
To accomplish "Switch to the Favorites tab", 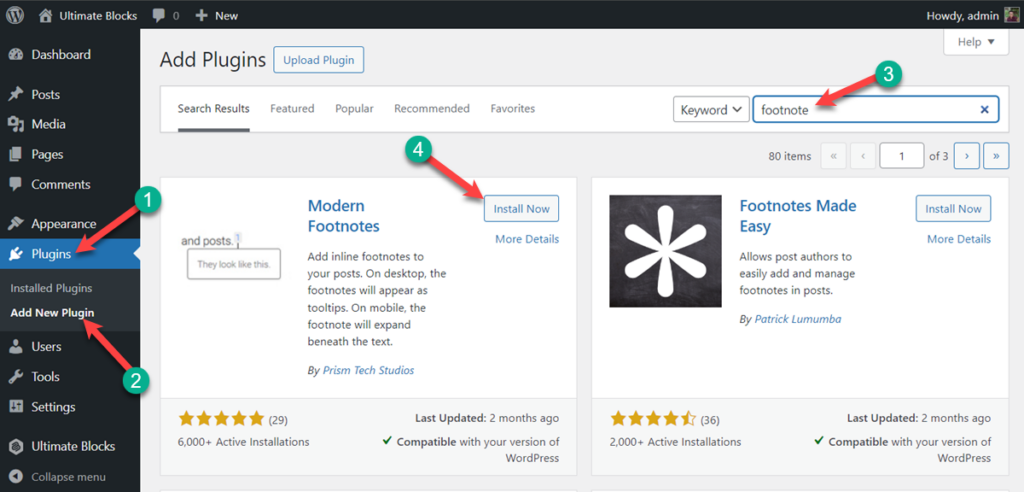I will 513,108.
